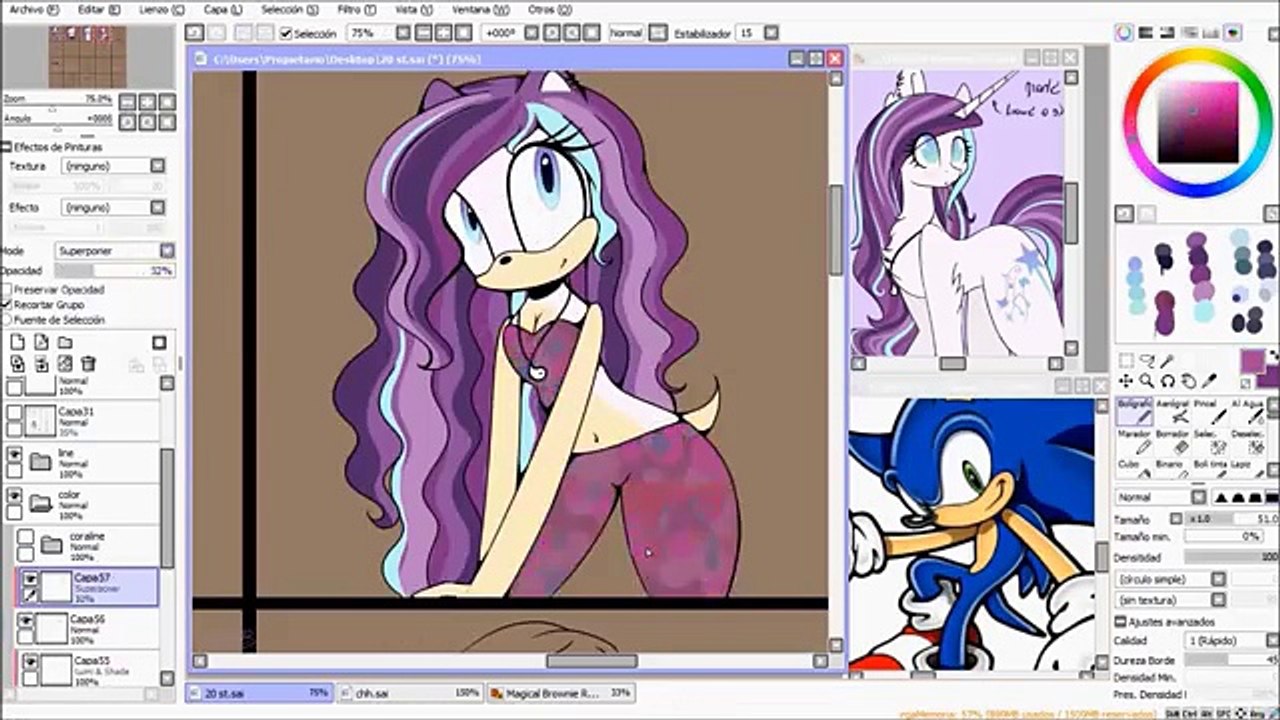Create a new normal layer
Viewport: 1280px width, 720px height.
pyautogui.click(x=16, y=342)
